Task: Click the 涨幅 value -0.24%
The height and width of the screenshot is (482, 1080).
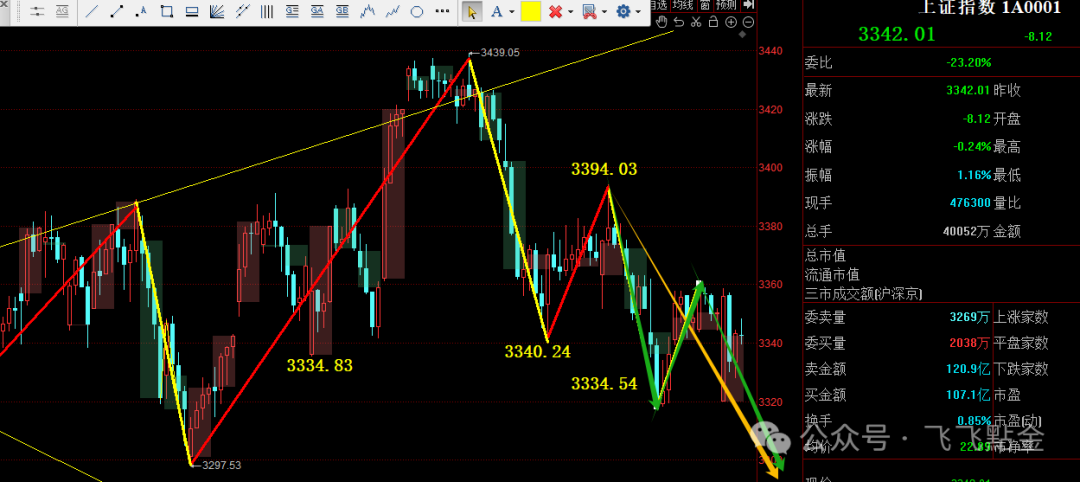Action: 972,147
